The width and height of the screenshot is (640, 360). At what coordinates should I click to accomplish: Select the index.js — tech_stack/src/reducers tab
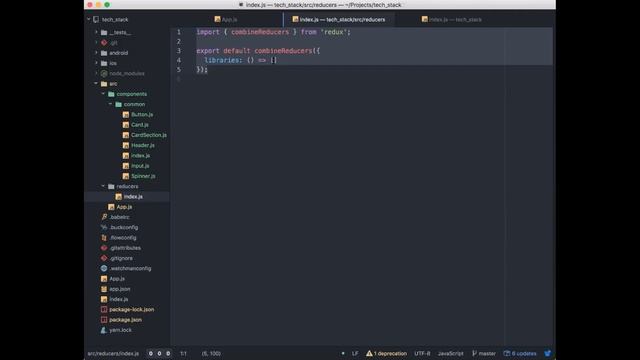[x=339, y=19]
